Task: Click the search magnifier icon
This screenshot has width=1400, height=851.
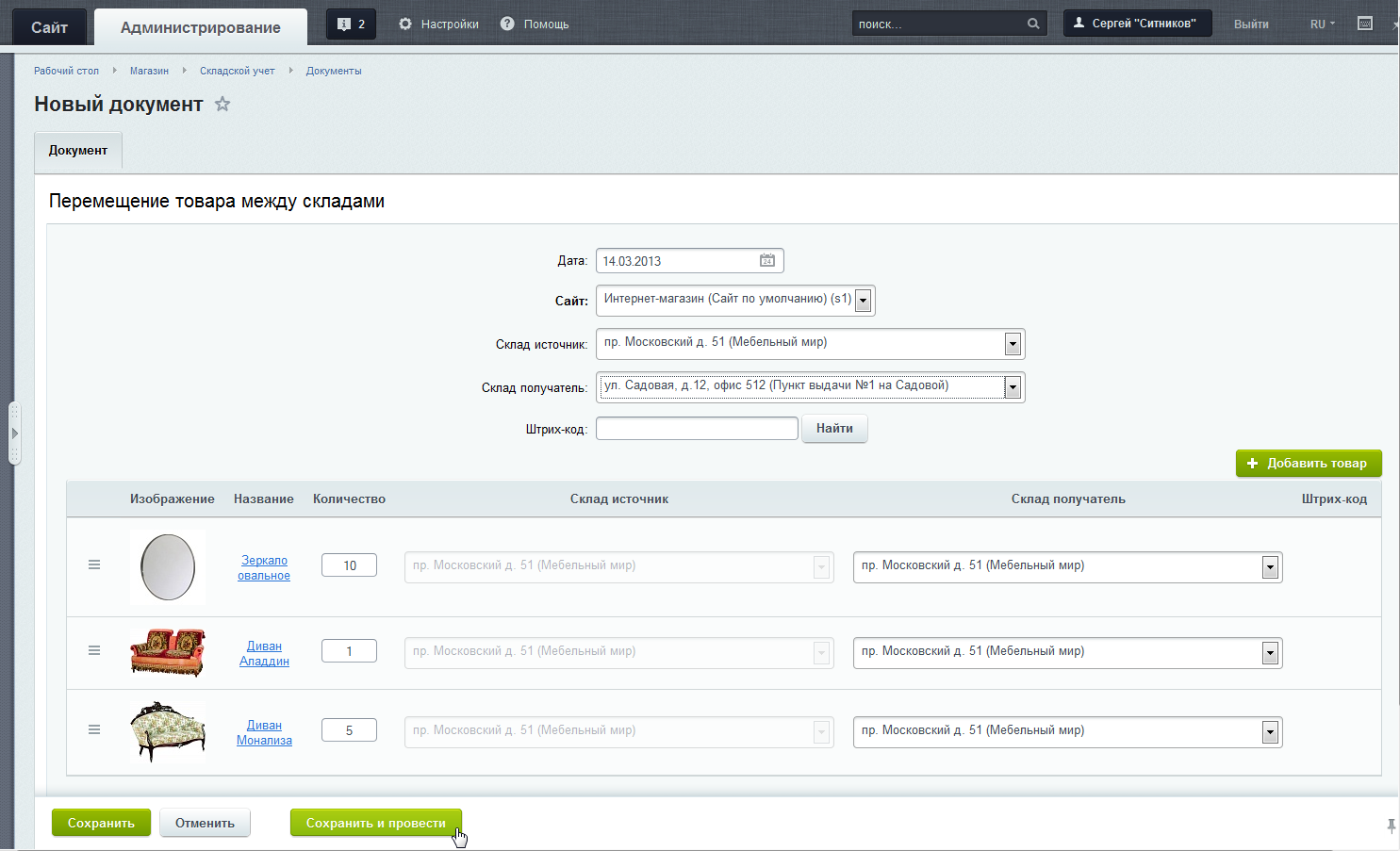Action: click(x=1033, y=25)
